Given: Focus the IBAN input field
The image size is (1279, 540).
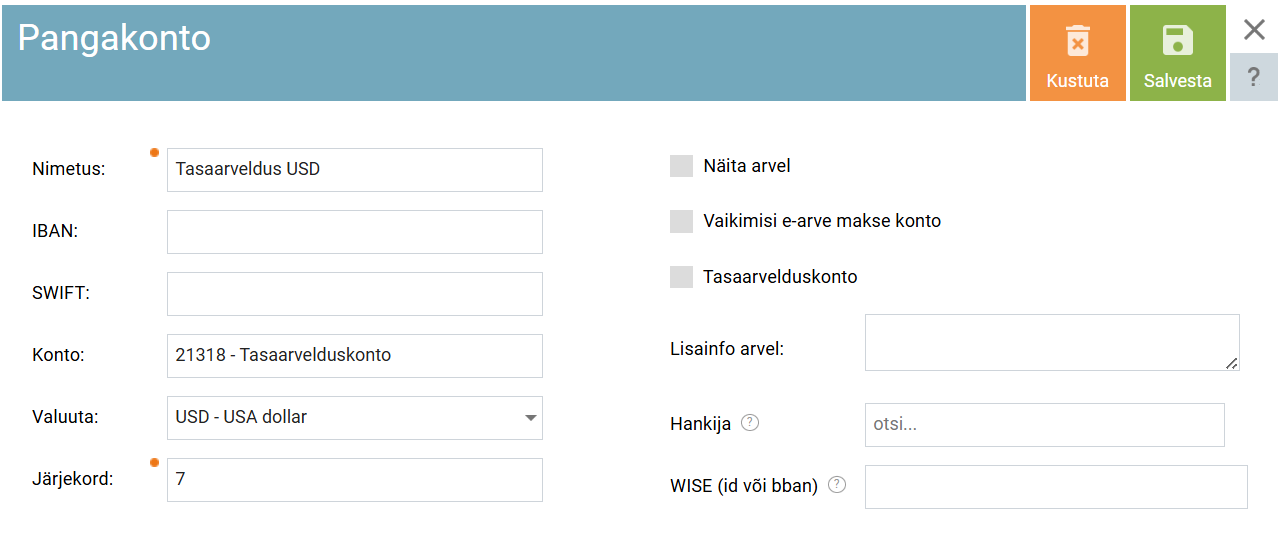Looking at the screenshot, I should pyautogui.click(x=354, y=232).
